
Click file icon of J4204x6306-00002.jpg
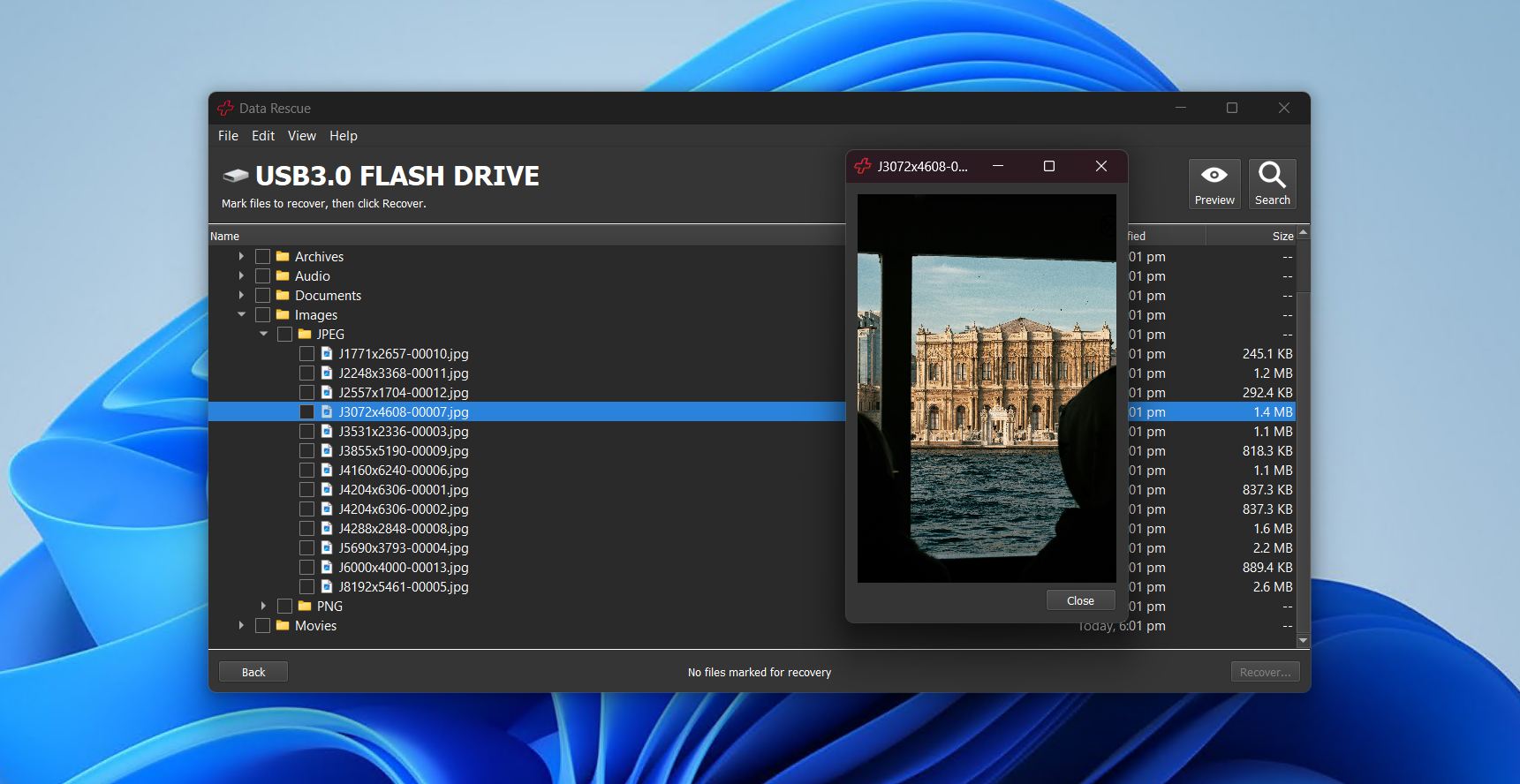point(327,509)
